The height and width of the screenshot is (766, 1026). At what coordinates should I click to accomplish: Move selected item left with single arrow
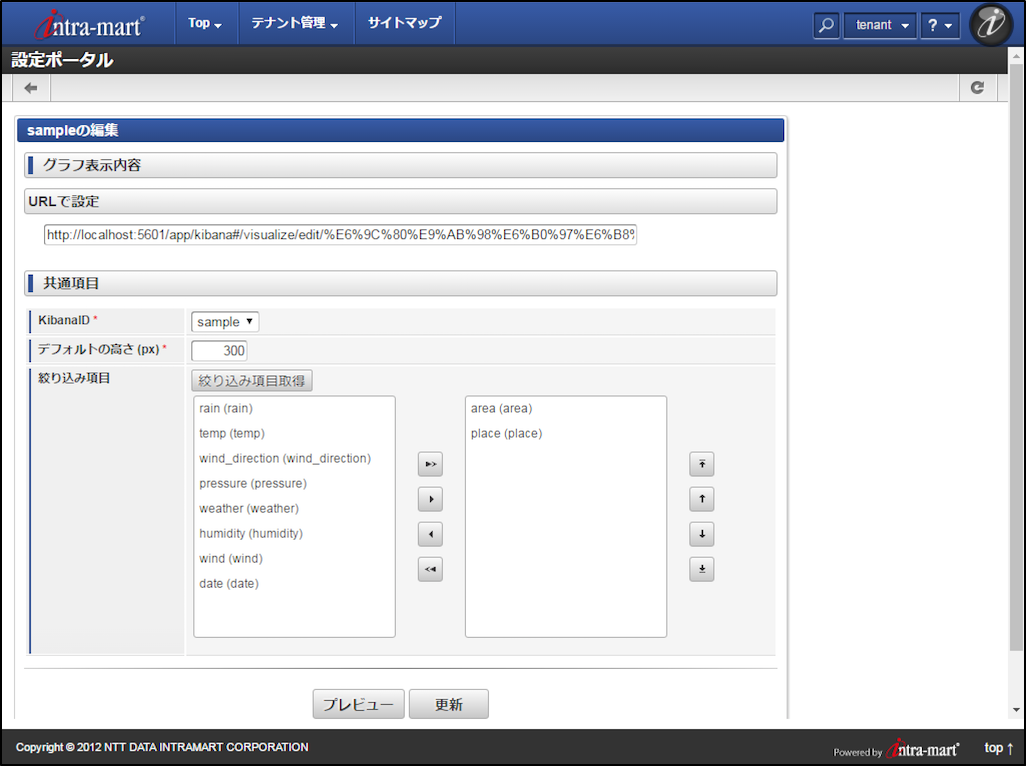(x=431, y=534)
